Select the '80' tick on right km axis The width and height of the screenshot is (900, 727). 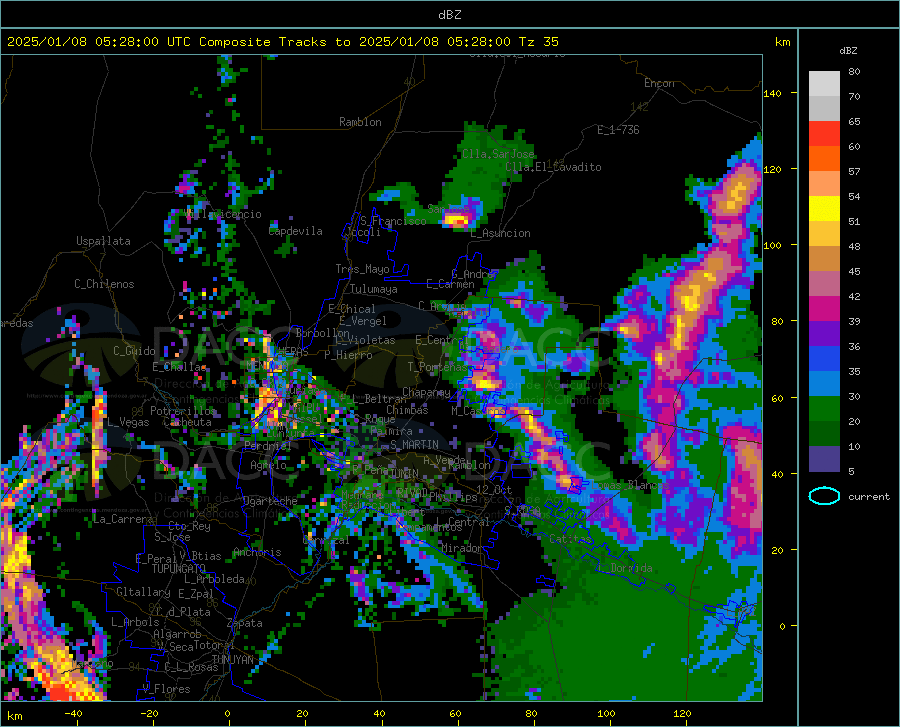click(777, 321)
